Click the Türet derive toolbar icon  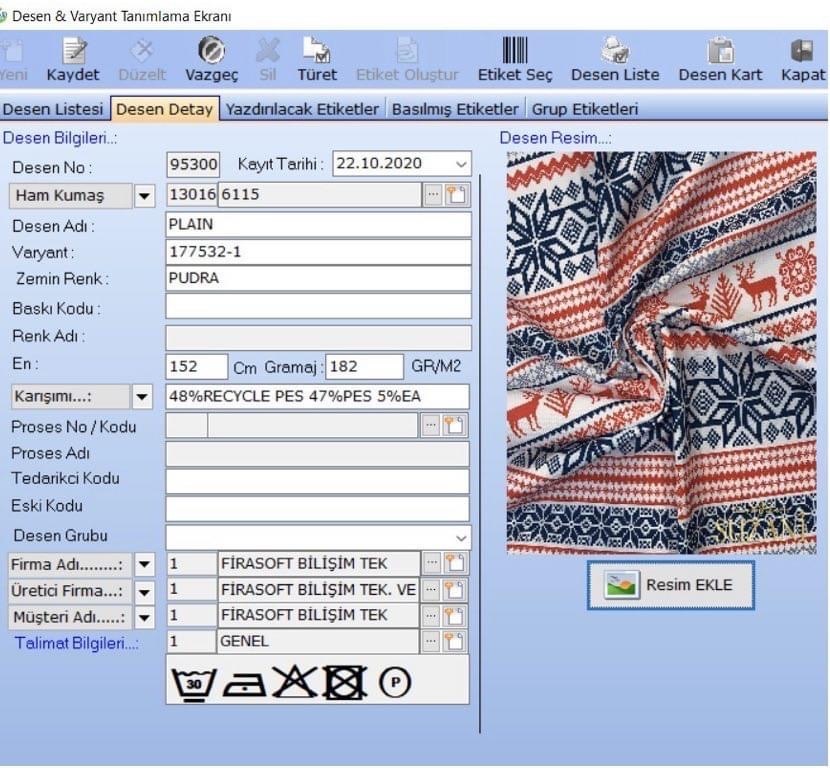[x=317, y=51]
